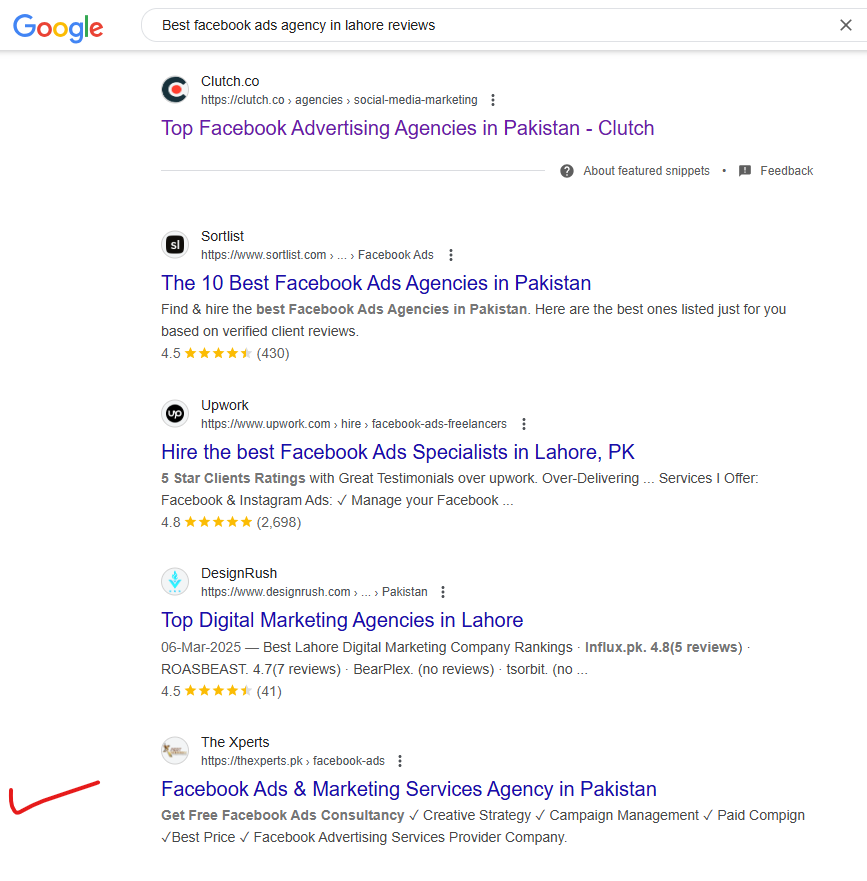Screen dimensions: 867x881
Task: Click the DesignRush favicon
Action: [x=175, y=582]
